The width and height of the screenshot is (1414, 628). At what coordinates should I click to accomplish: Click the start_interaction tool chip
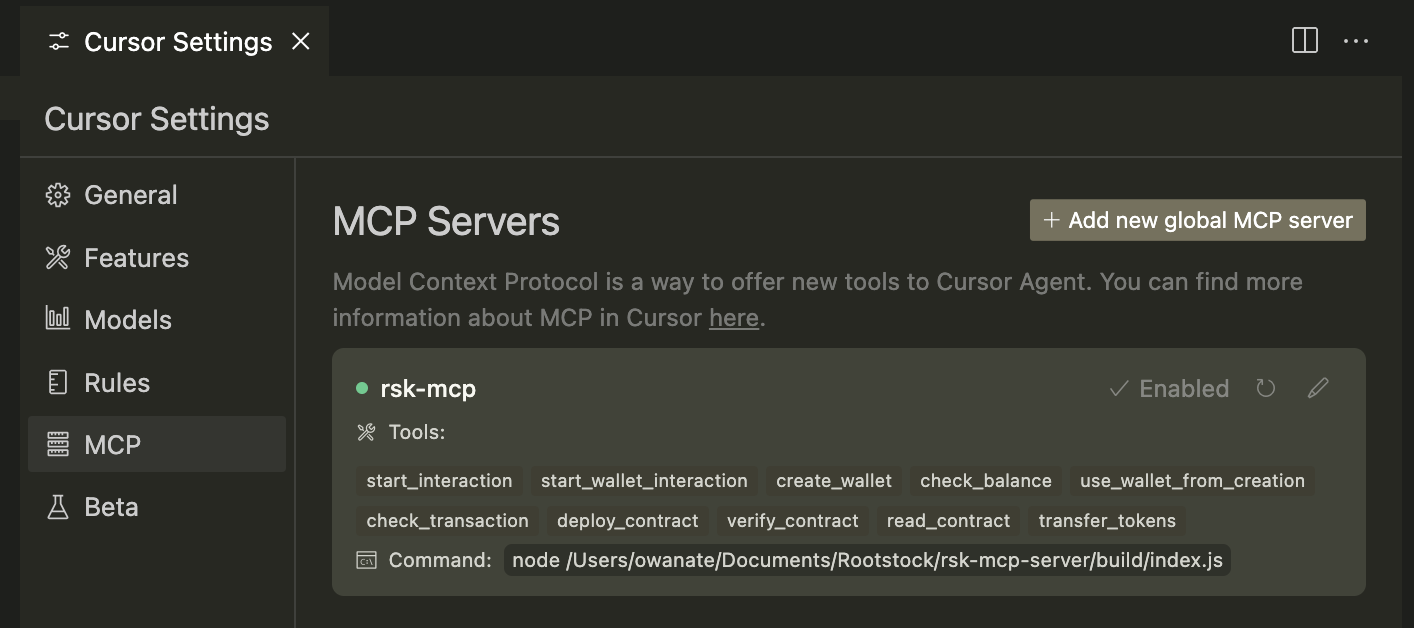click(439, 481)
